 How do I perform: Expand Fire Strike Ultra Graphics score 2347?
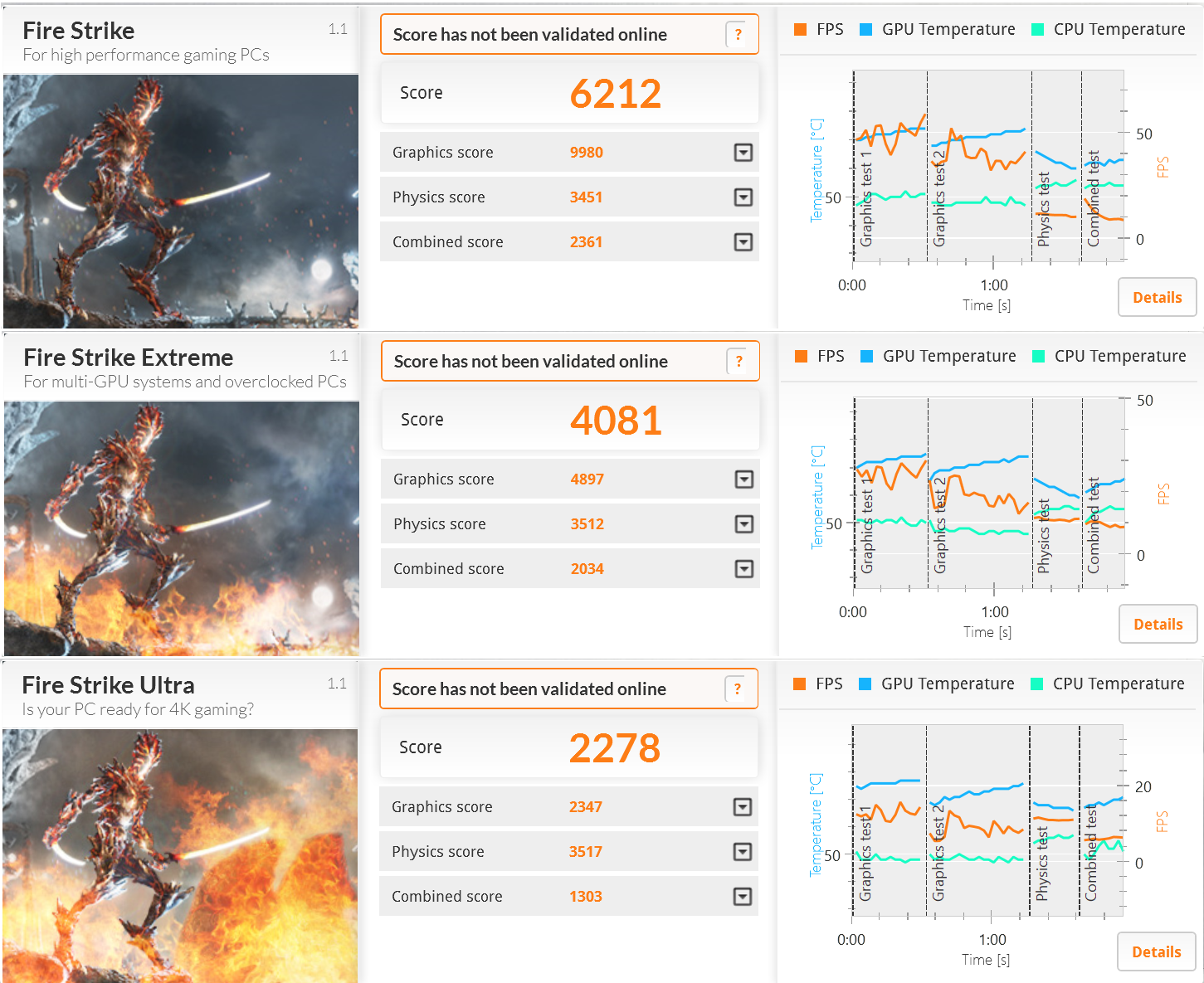[743, 807]
